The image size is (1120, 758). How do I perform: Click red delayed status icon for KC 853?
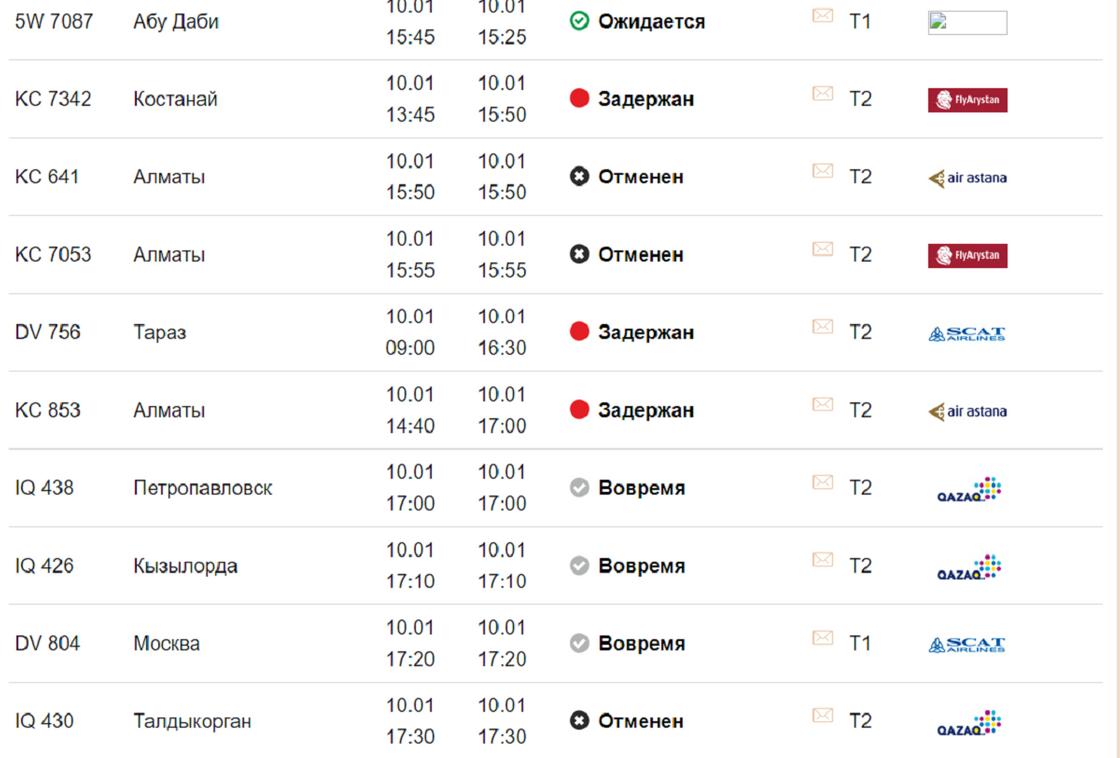(579, 410)
